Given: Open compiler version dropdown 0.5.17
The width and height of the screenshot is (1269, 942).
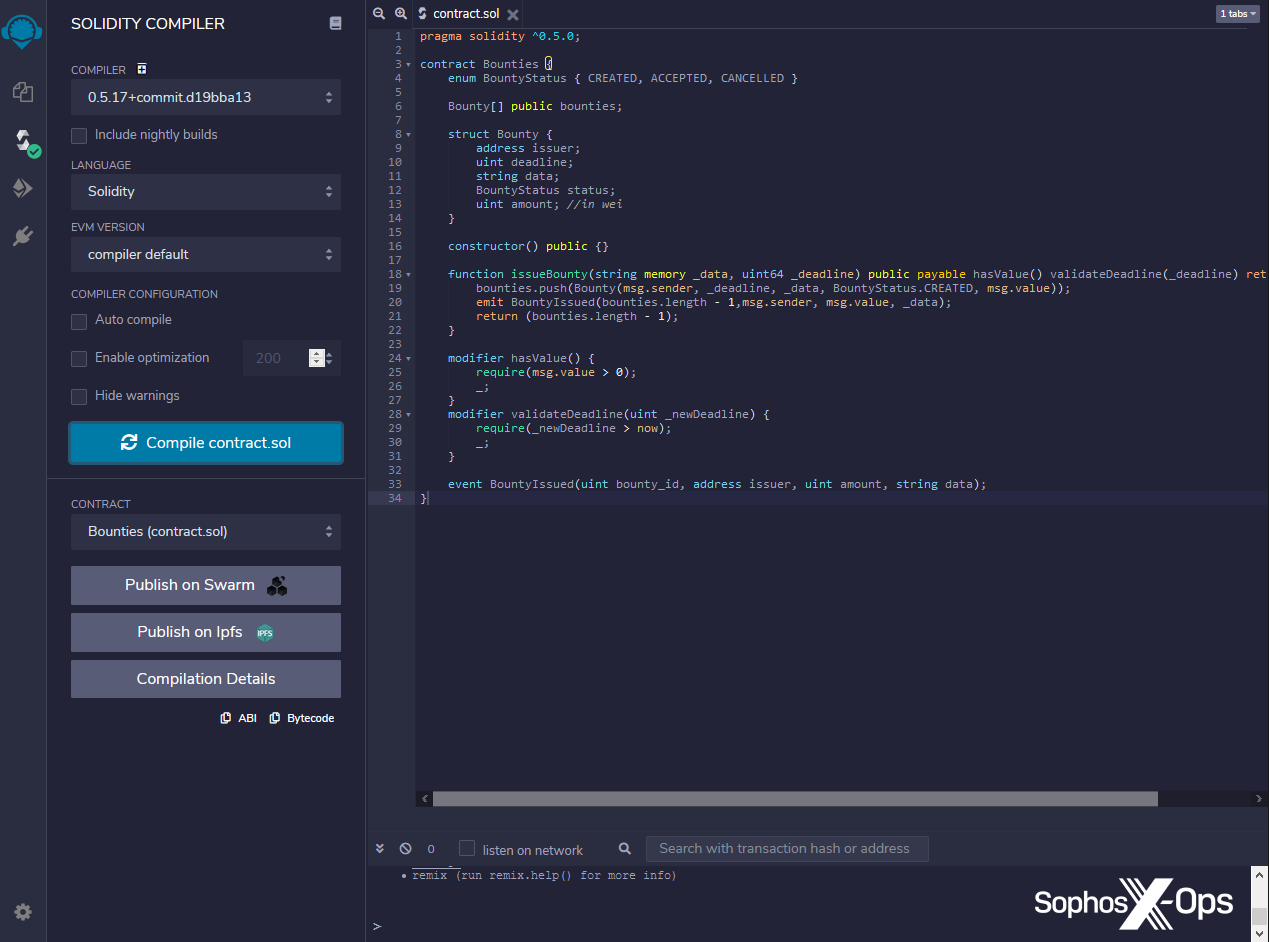Looking at the screenshot, I should coord(206,97).
